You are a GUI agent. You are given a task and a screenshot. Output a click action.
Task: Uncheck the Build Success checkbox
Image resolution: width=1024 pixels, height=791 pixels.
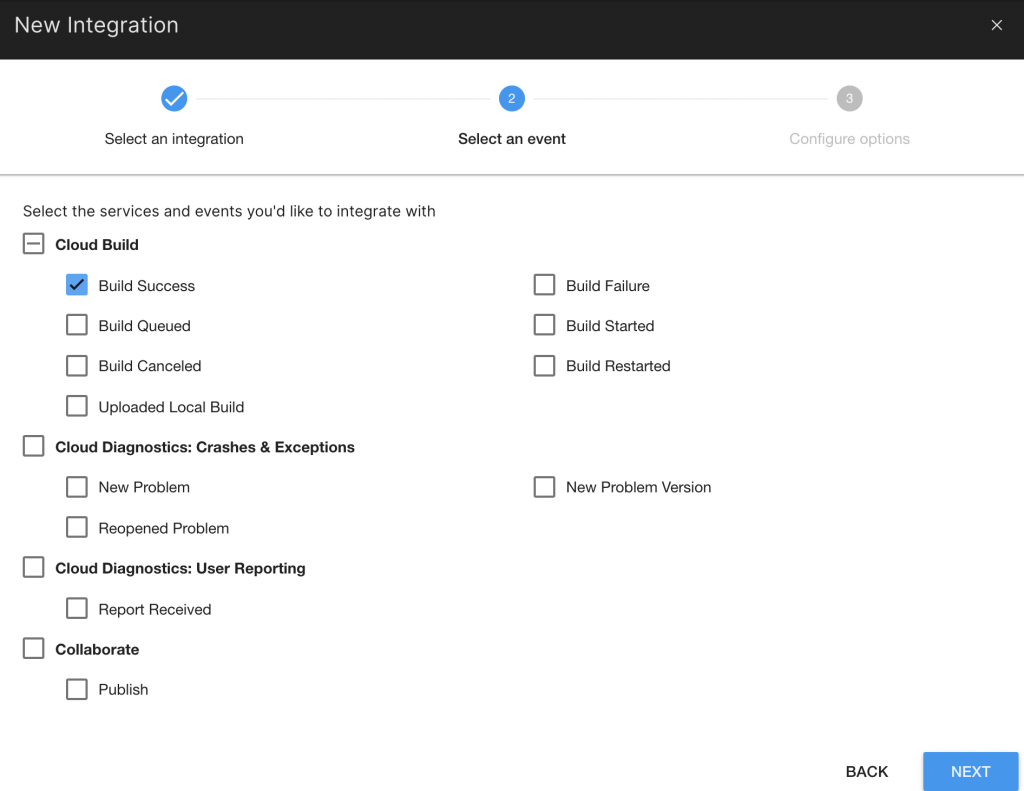point(77,285)
